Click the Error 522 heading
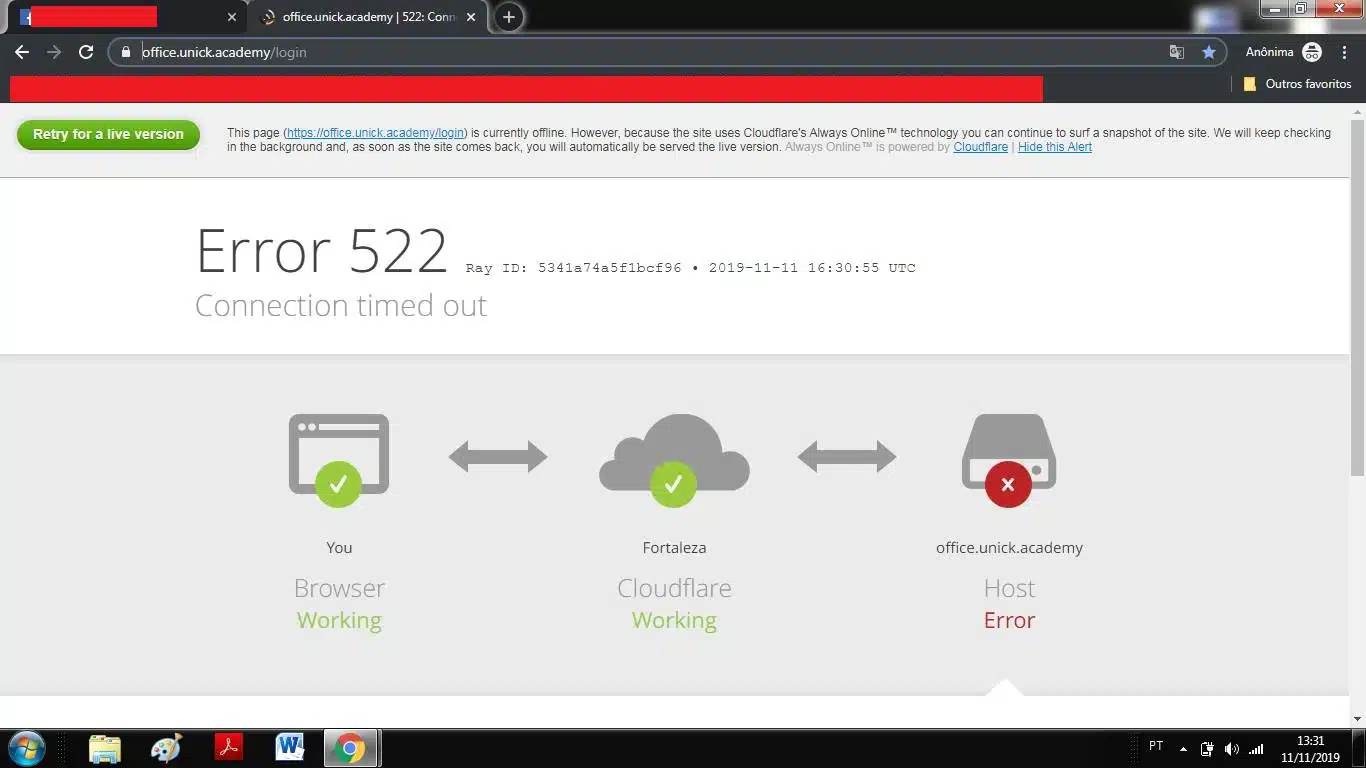The image size is (1366, 768). coord(321,251)
